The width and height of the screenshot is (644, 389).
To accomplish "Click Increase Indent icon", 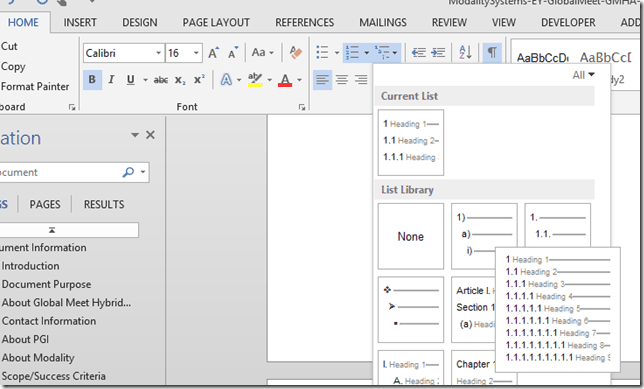I will [438, 53].
